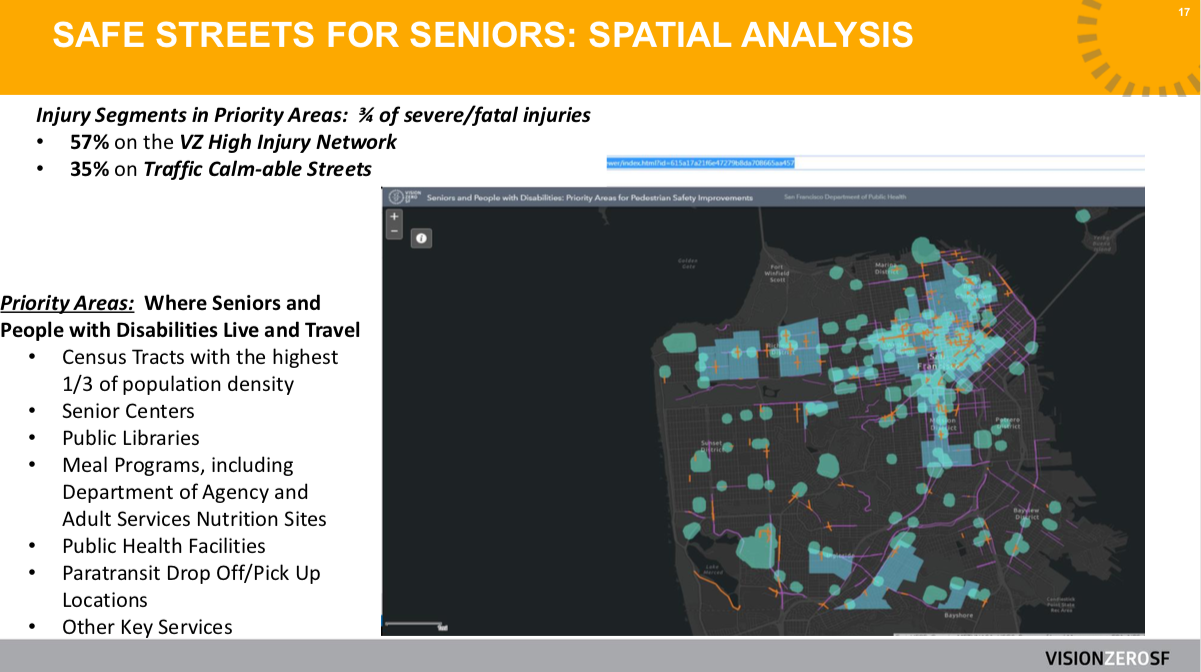The height and width of the screenshot is (672, 1201).
Task: Select the Traffic Calm-able Streets text
Action: (x=257, y=169)
